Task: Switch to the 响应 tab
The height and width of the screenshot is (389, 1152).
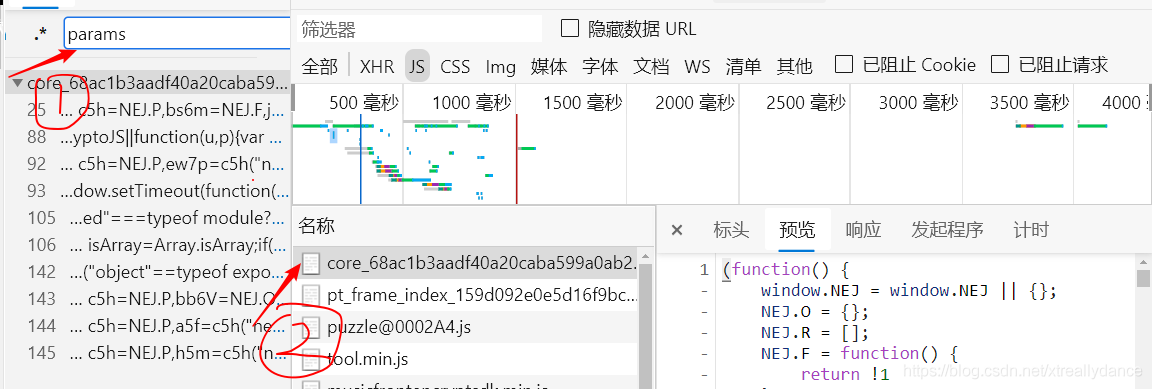Action: [863, 230]
